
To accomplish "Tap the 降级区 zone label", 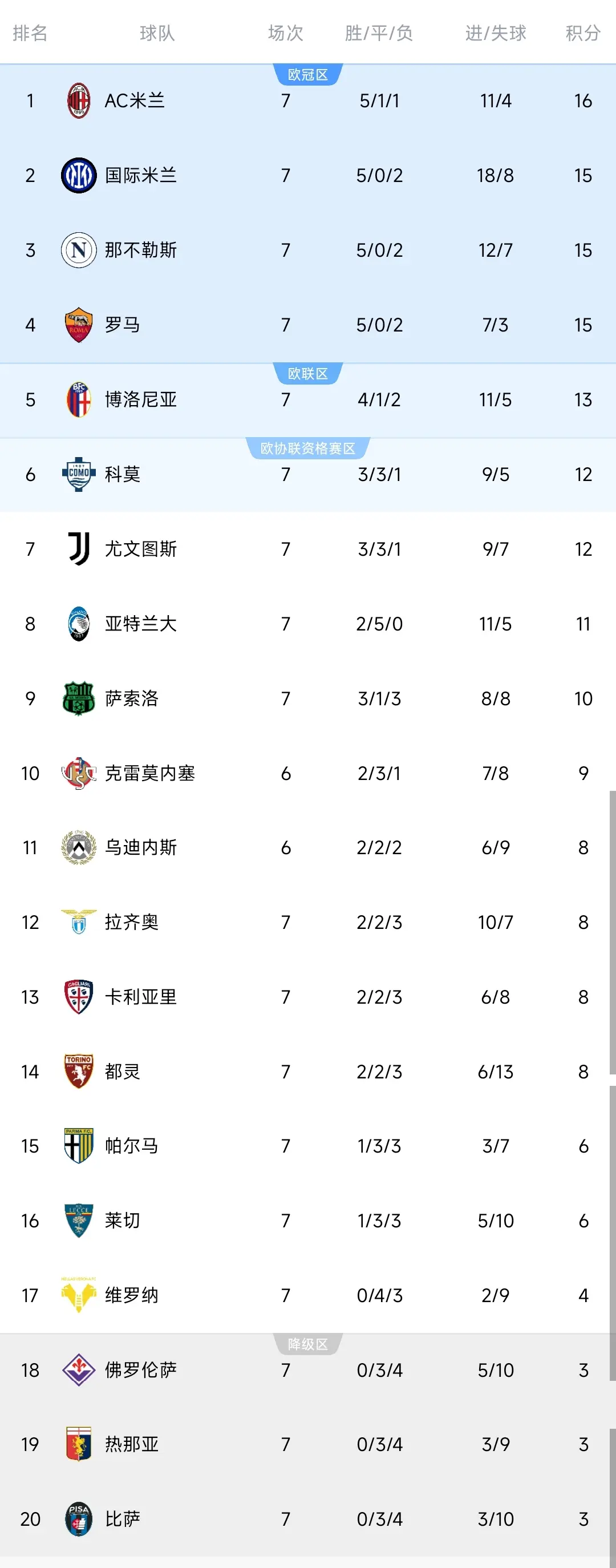I will [x=307, y=1344].
